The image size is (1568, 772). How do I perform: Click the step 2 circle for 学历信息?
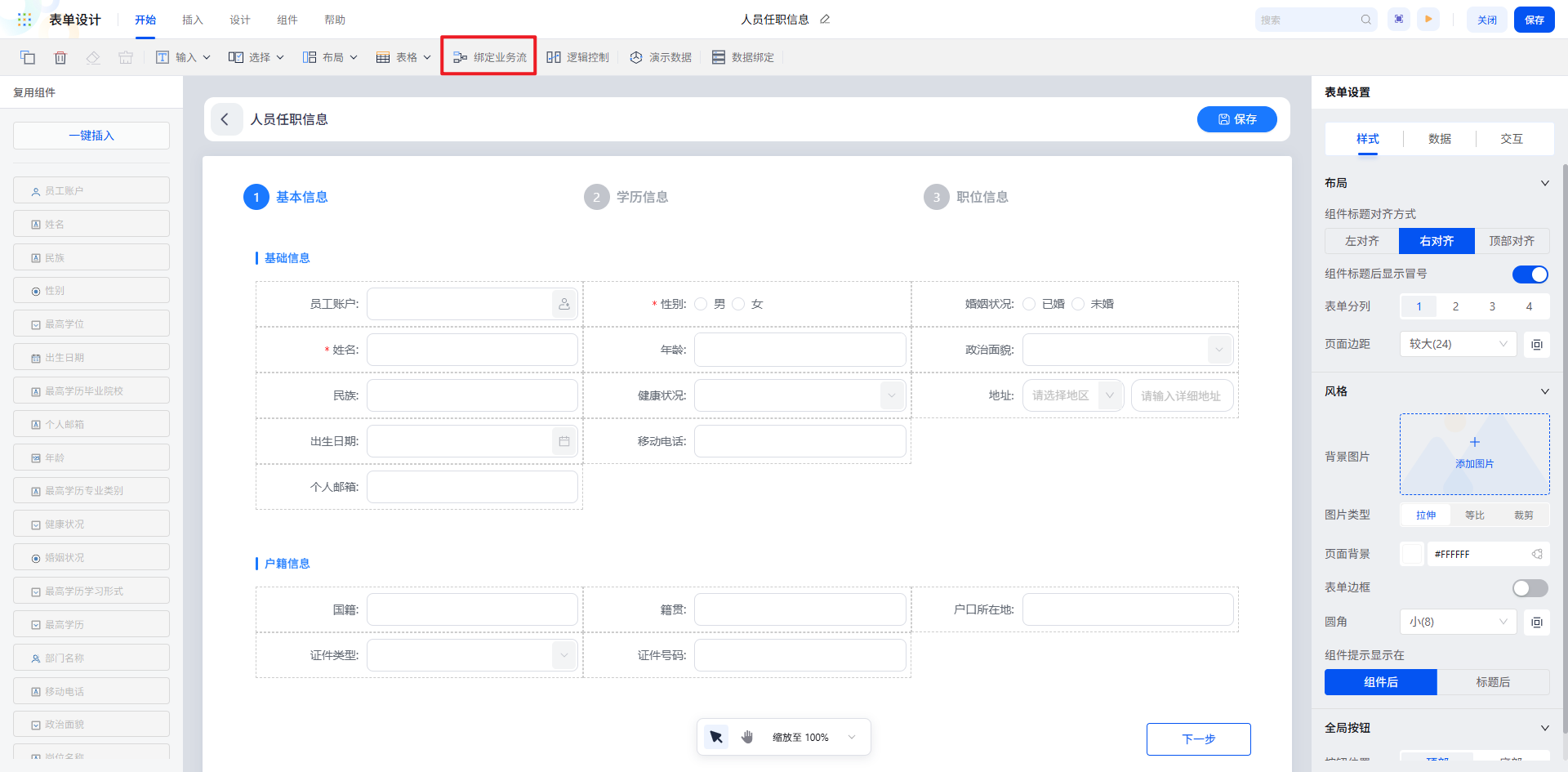coord(596,197)
